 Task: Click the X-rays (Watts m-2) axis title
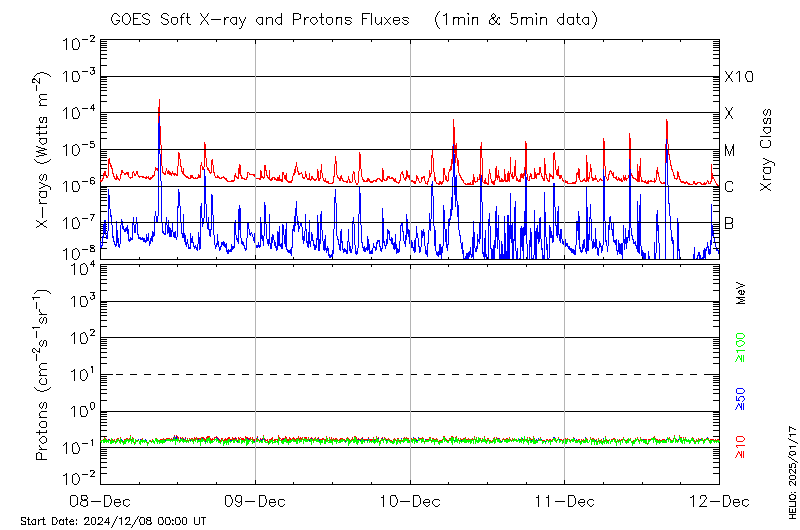coord(43,150)
